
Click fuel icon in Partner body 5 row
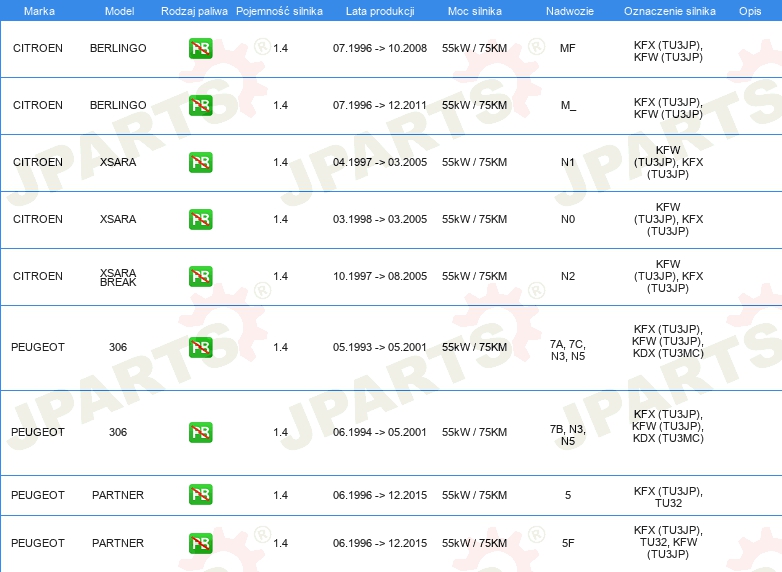[x=200, y=495]
